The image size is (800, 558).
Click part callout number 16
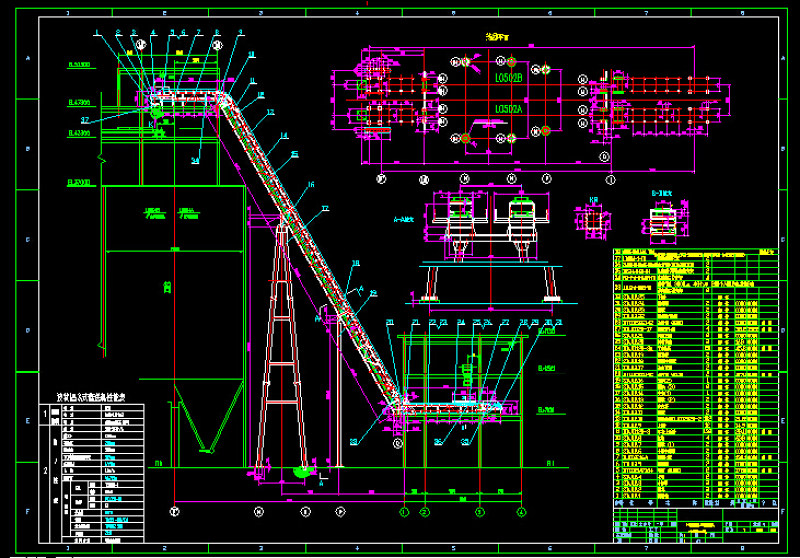(311, 185)
